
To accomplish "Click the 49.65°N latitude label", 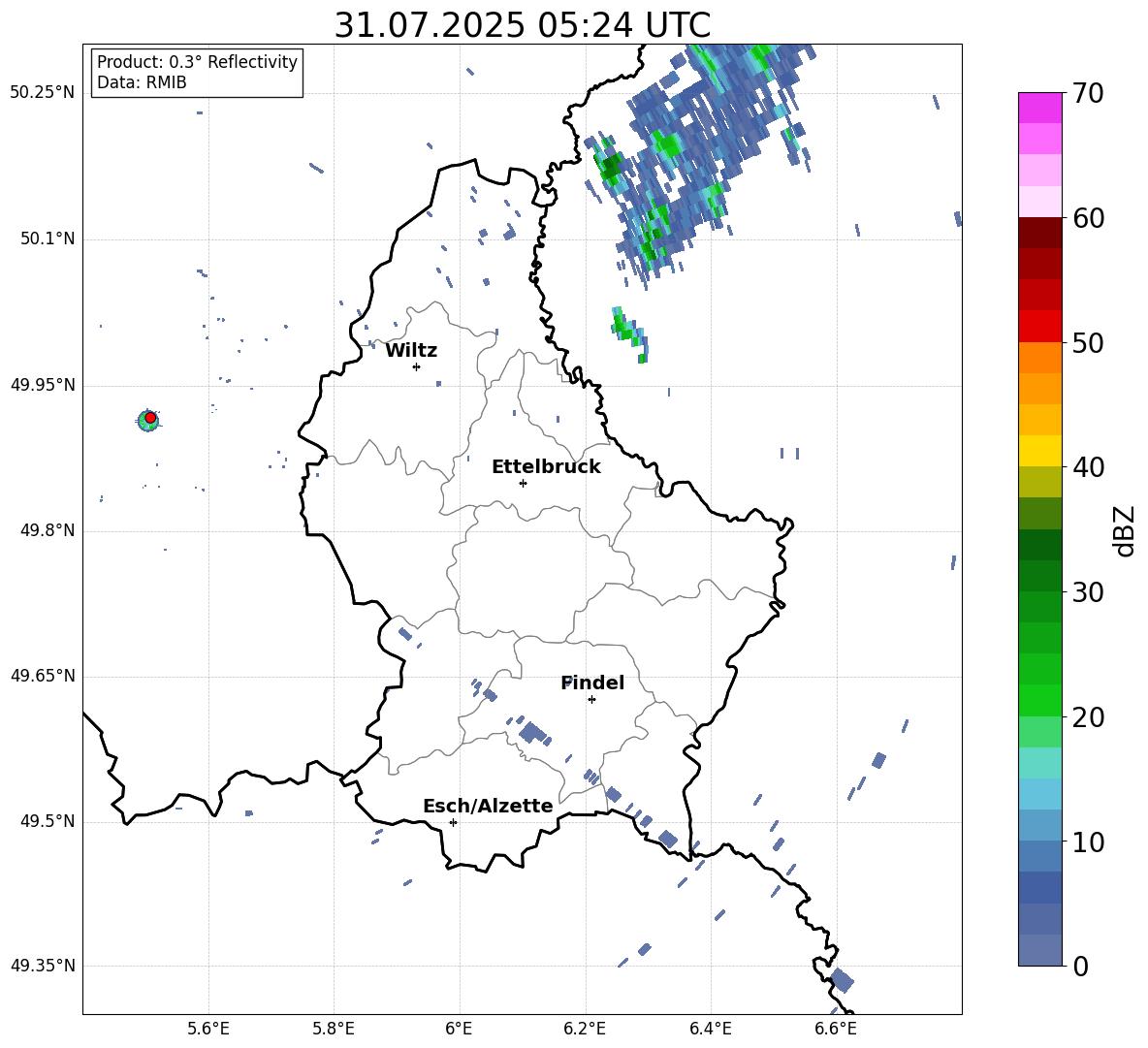I will click(x=43, y=676).
